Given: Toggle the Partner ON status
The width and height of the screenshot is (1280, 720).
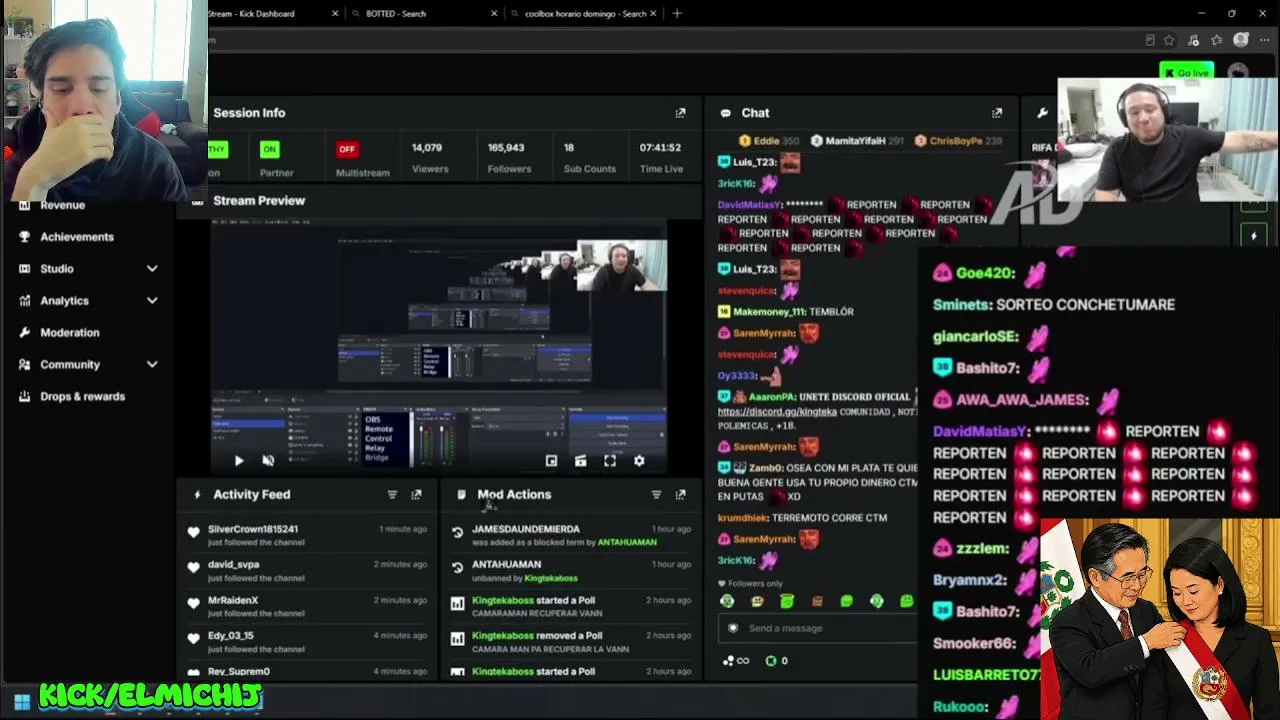Looking at the screenshot, I should click(x=269, y=149).
